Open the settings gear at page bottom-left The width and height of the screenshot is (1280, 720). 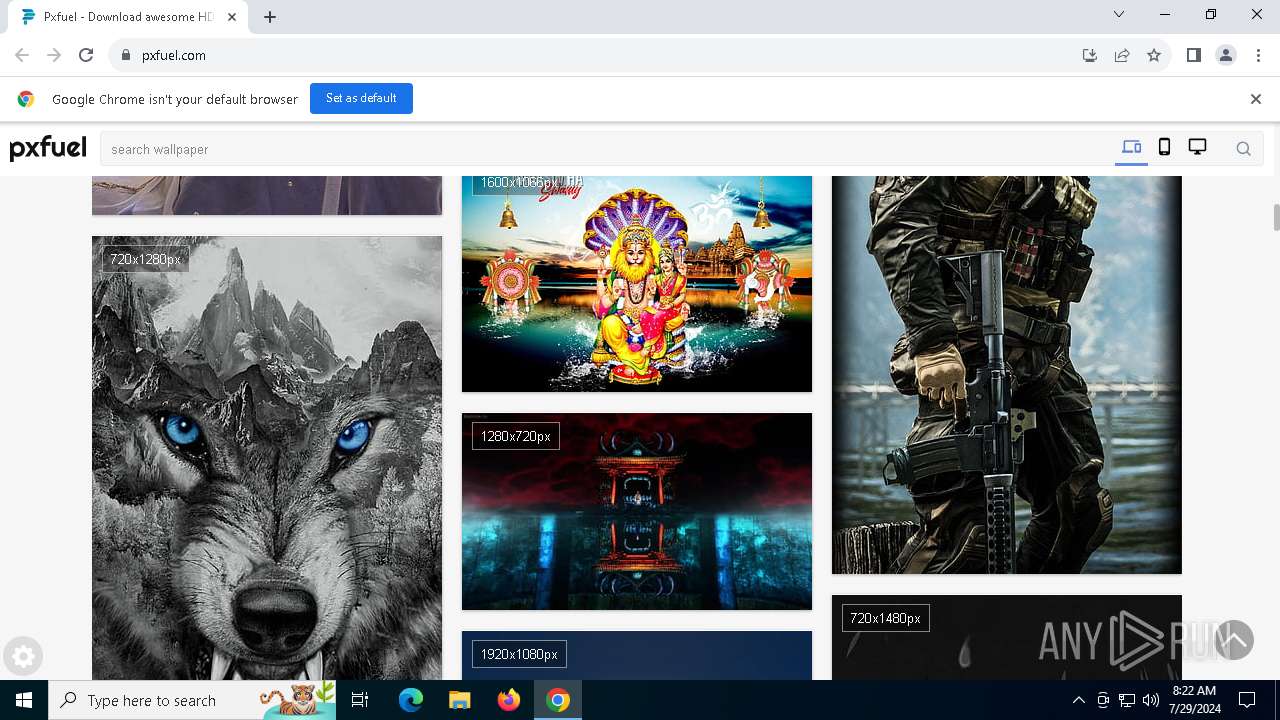pos(23,657)
